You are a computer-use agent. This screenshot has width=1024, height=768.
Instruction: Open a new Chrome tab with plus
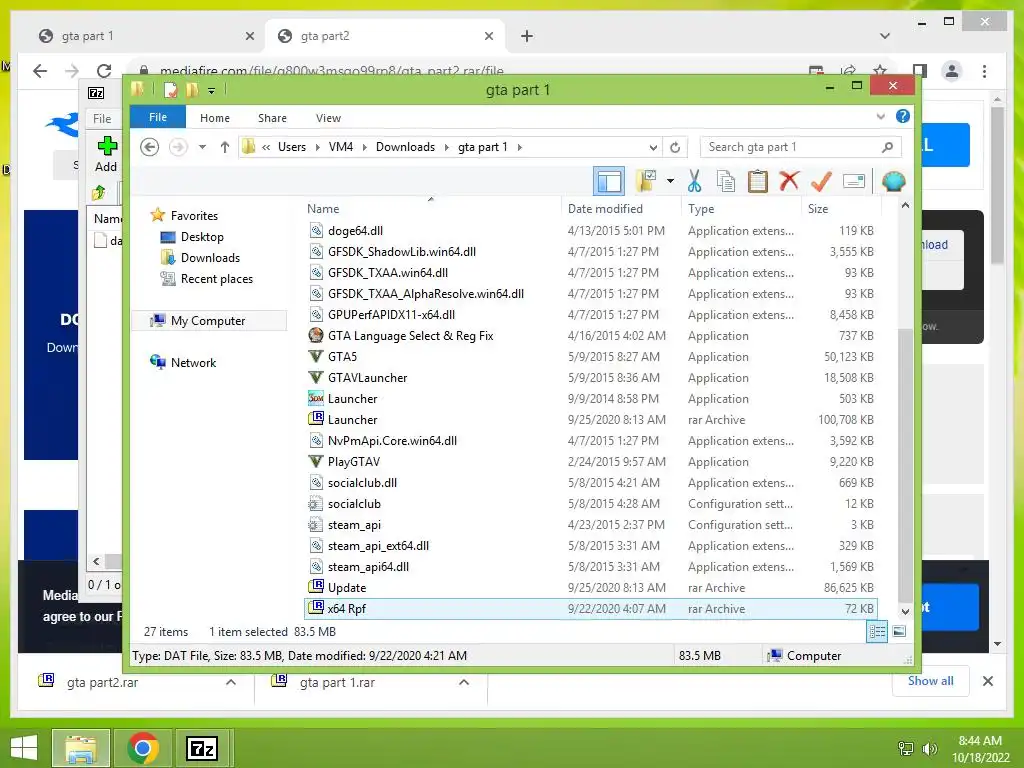[527, 36]
